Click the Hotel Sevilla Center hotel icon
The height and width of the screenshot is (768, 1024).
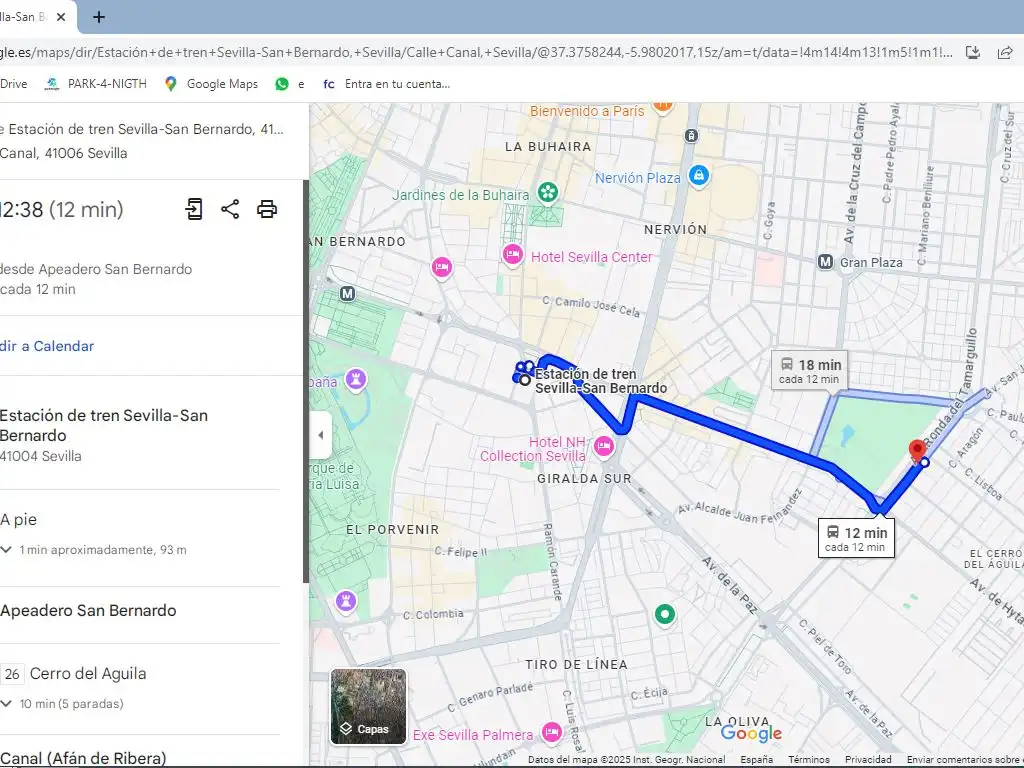click(513, 254)
